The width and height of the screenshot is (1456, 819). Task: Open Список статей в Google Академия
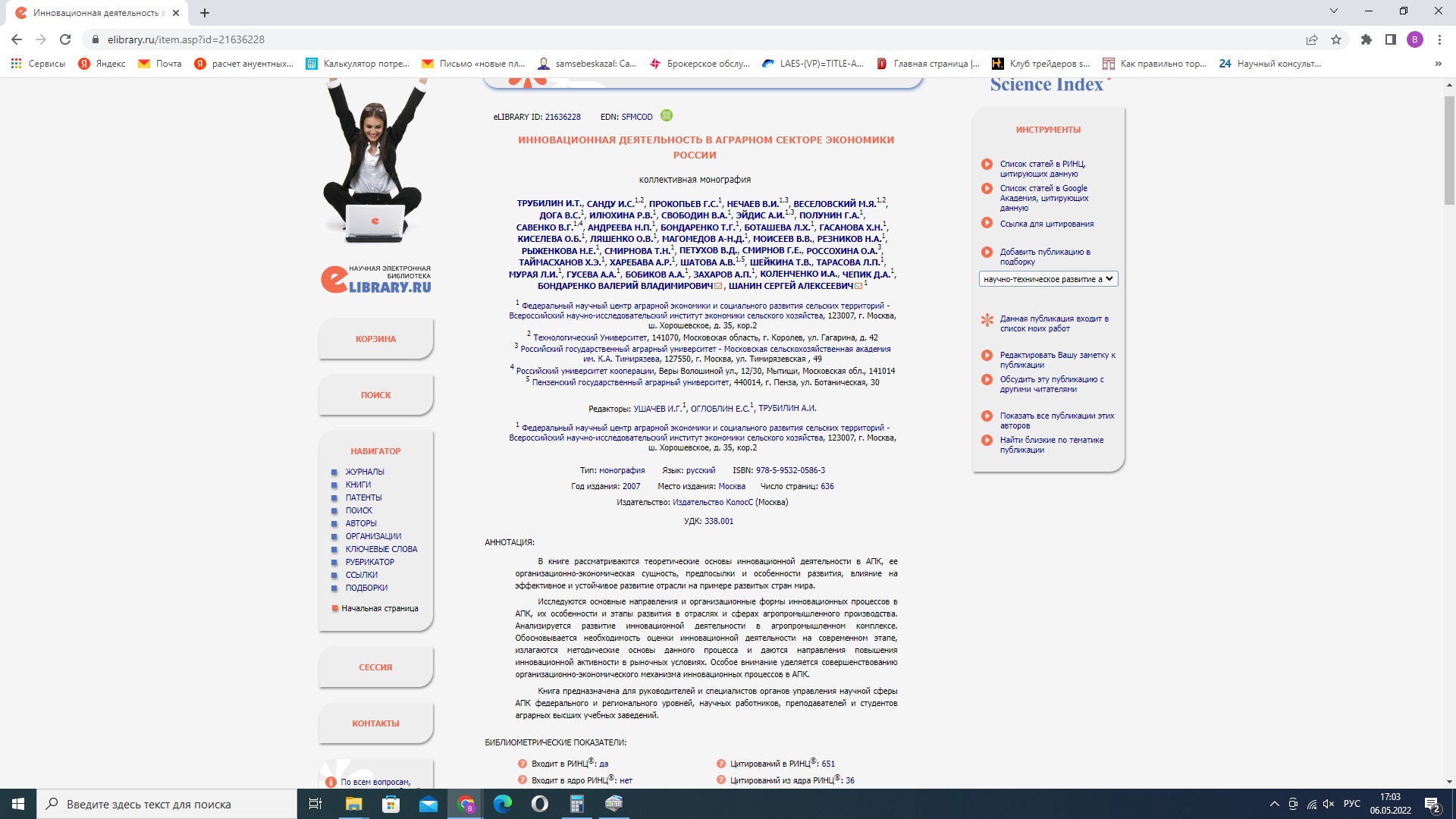(x=1043, y=198)
